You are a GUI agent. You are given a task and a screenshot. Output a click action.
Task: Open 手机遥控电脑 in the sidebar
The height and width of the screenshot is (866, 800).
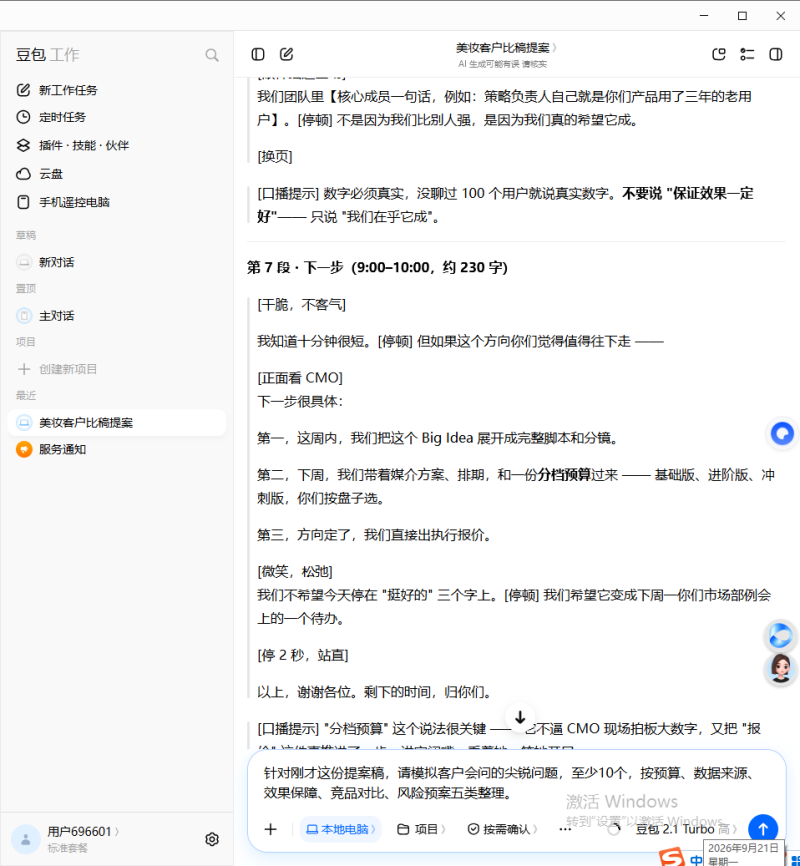(x=74, y=202)
